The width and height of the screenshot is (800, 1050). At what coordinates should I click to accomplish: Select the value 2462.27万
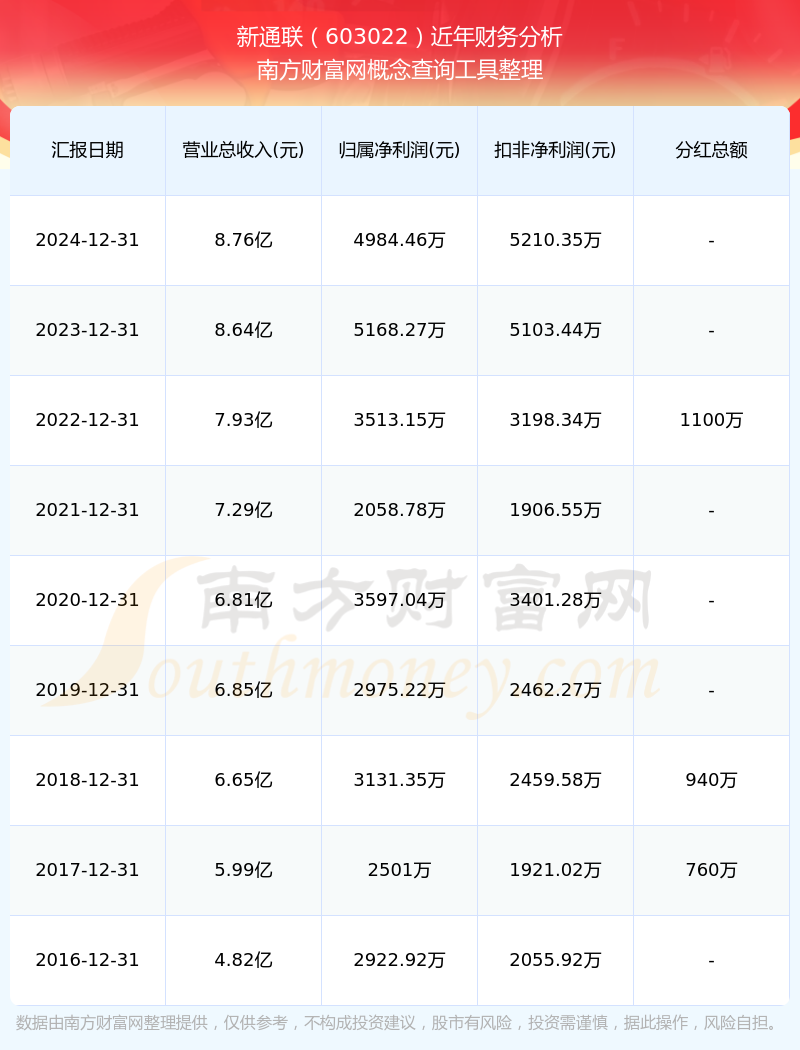click(x=555, y=690)
